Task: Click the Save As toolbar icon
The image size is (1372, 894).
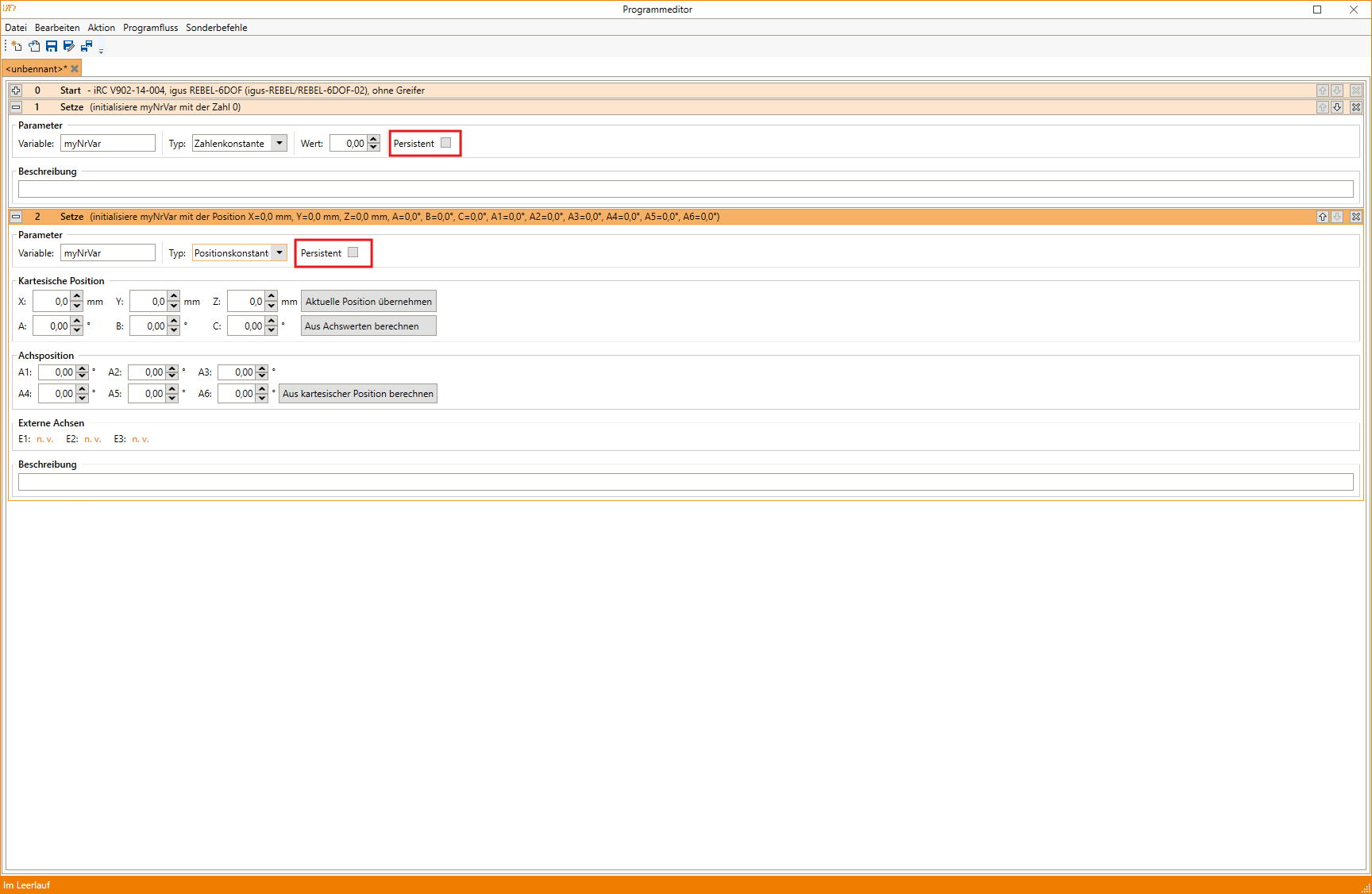Action: tap(69, 46)
